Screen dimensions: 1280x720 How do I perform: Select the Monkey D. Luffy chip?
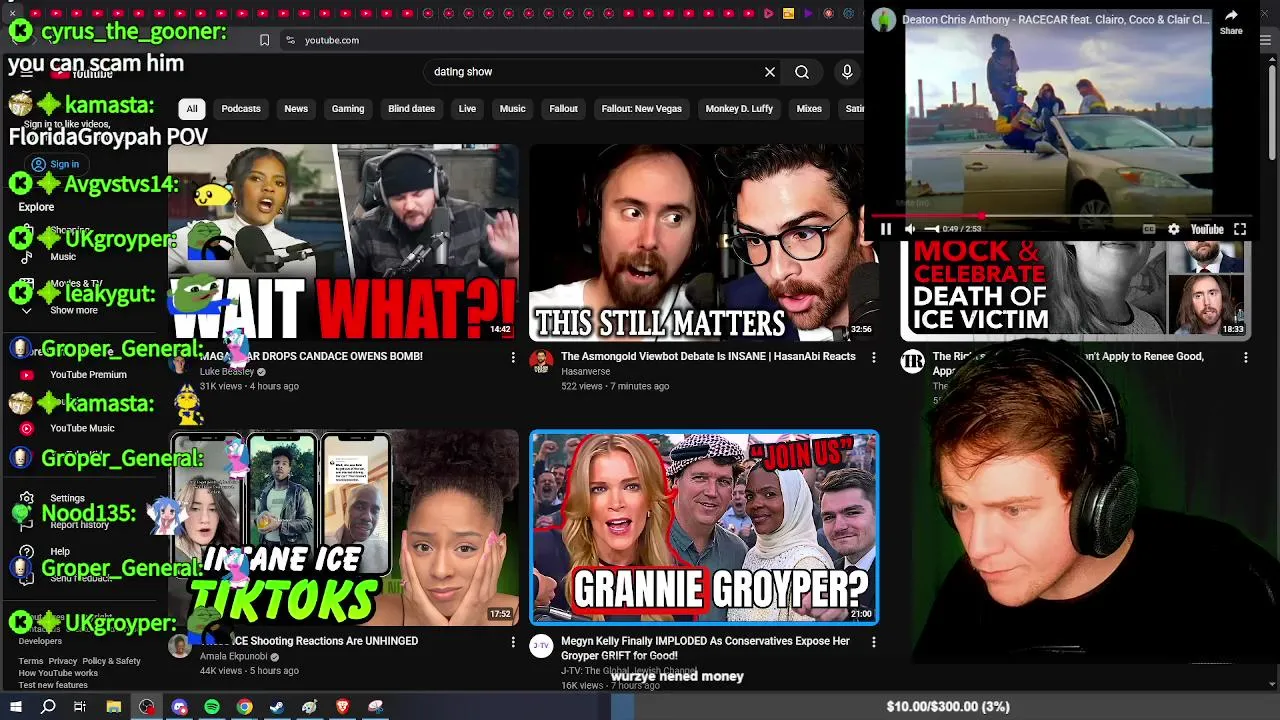point(739,109)
